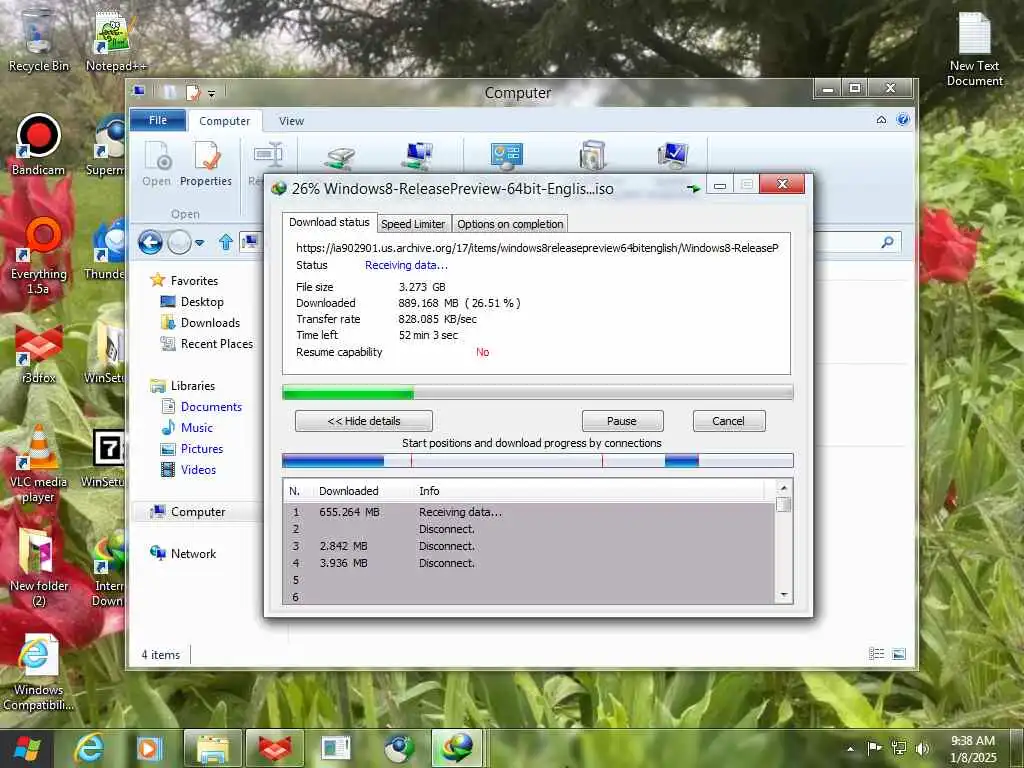Select View ribbon tab

[x=291, y=121]
